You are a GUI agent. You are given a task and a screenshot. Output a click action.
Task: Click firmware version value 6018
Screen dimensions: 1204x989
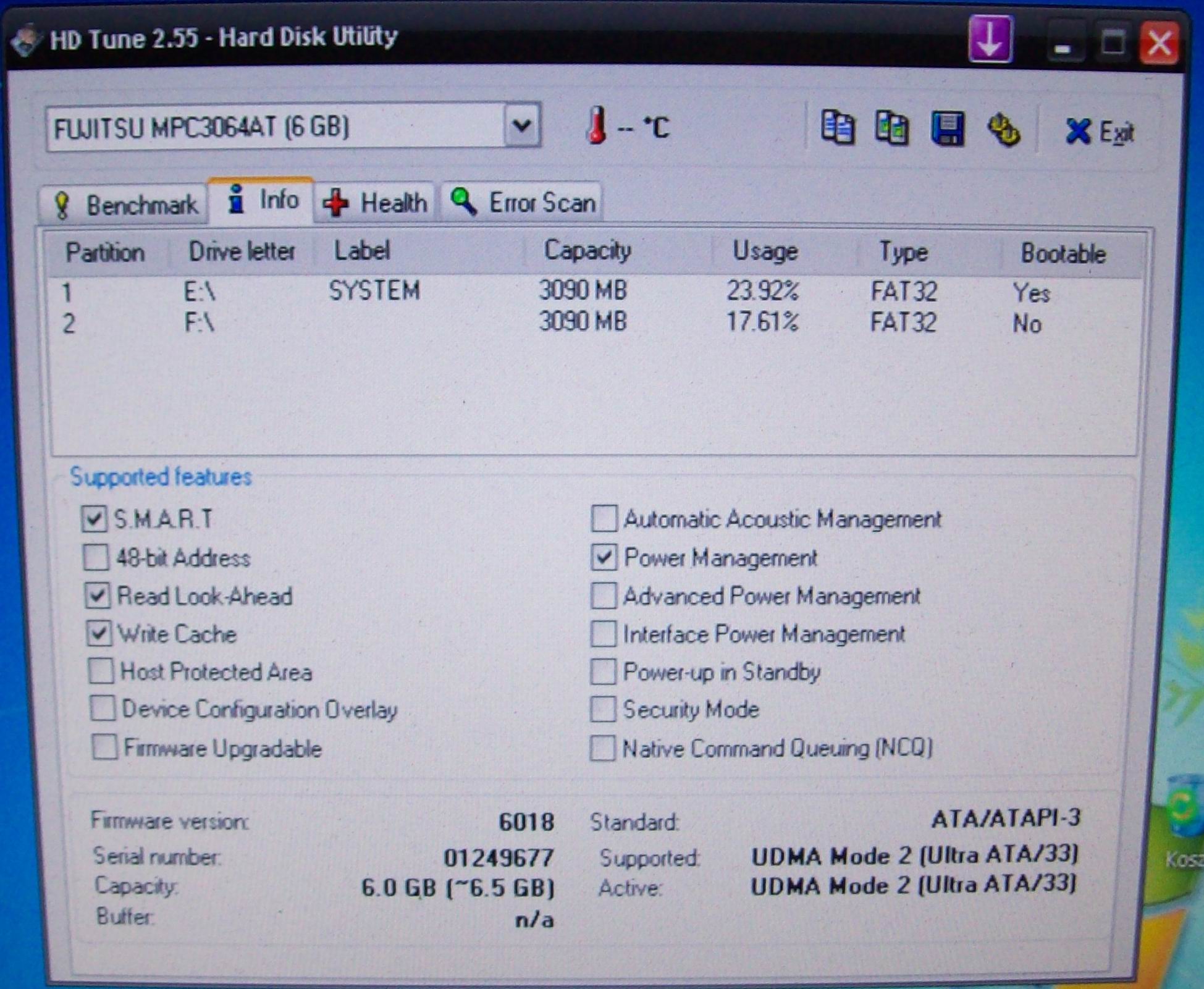526,822
